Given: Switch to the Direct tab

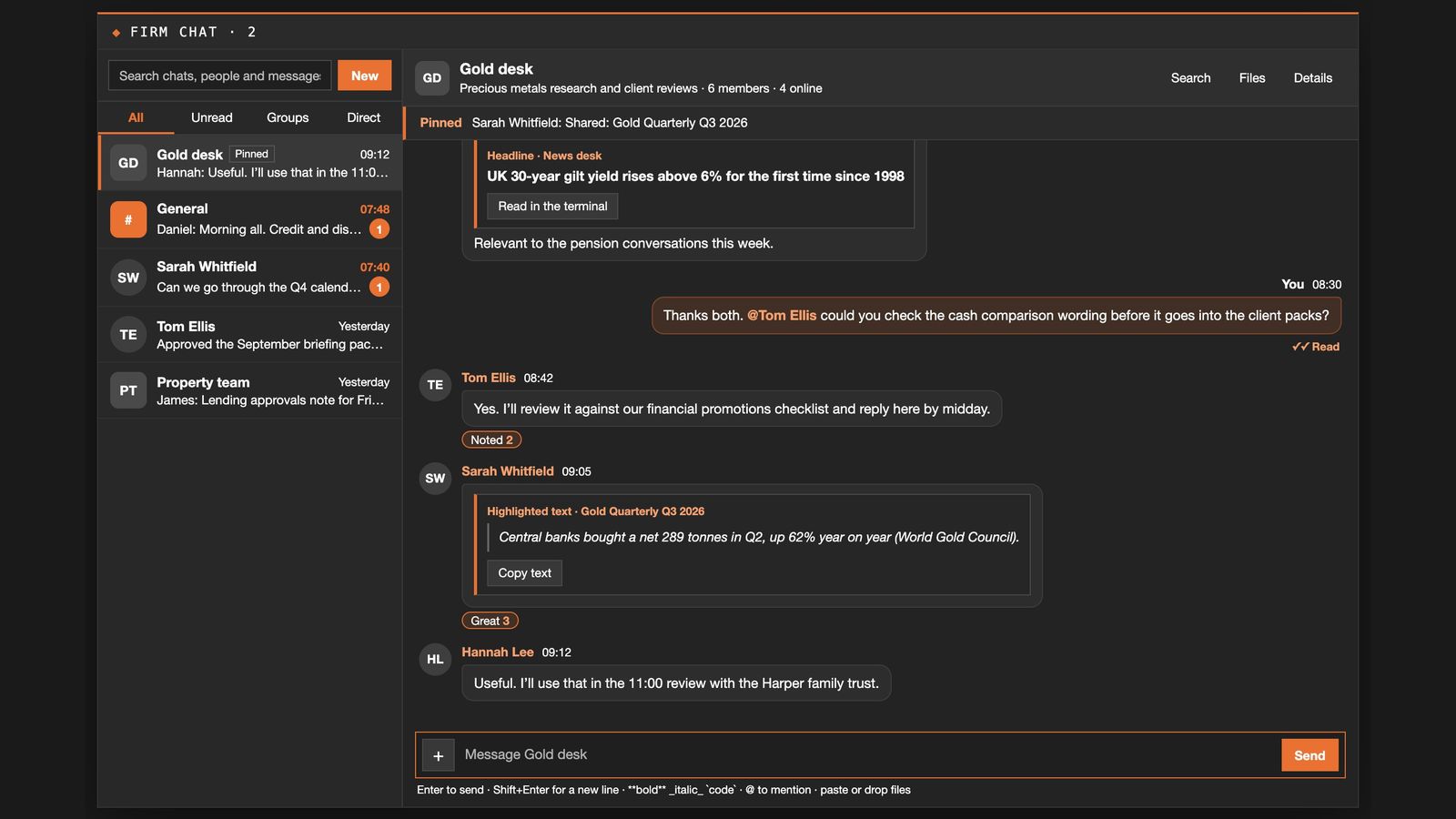Looking at the screenshot, I should pyautogui.click(x=363, y=117).
